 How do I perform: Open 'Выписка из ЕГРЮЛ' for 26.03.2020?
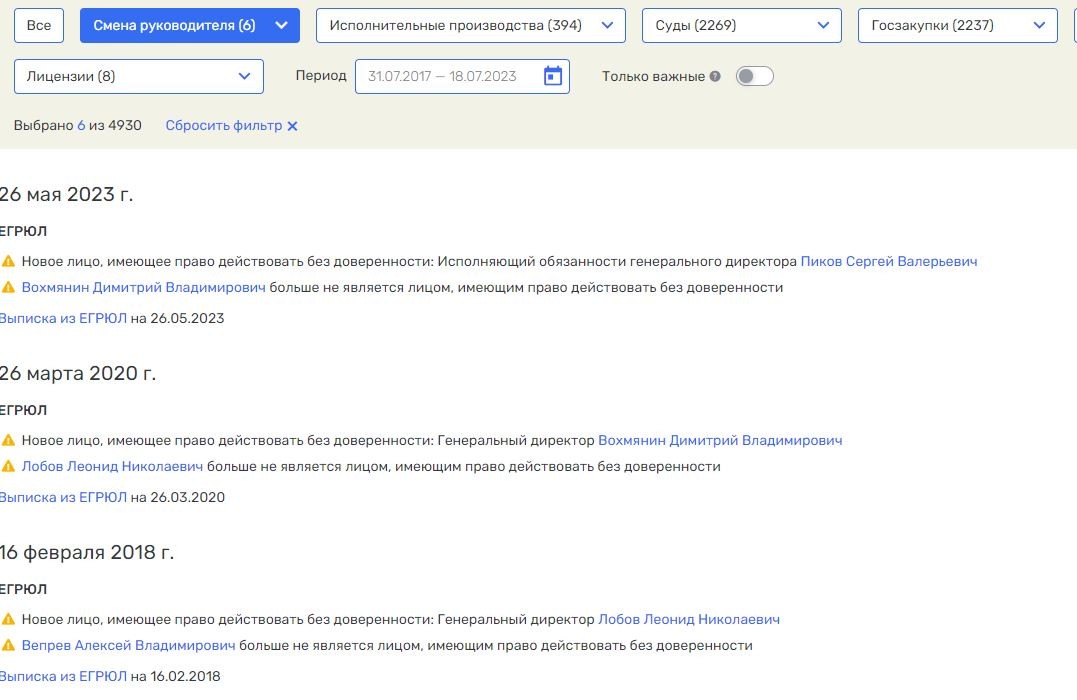point(63,498)
